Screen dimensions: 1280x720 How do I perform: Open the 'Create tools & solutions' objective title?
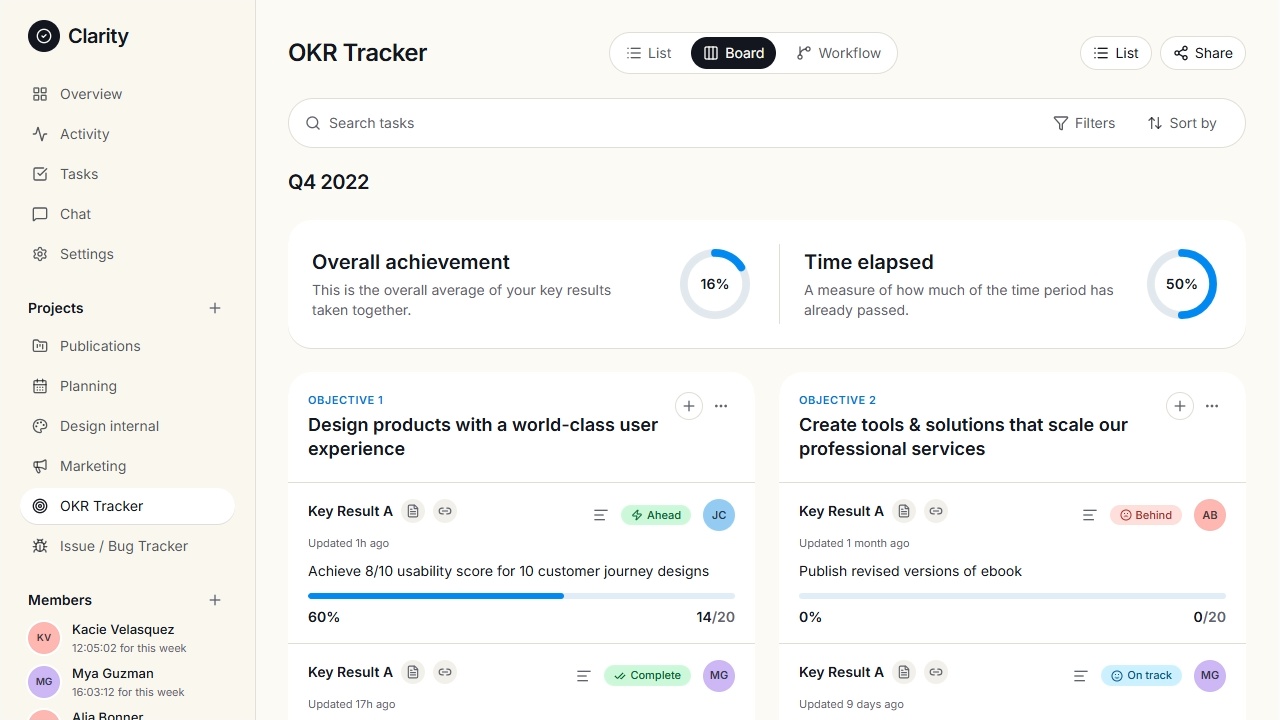tap(963, 437)
